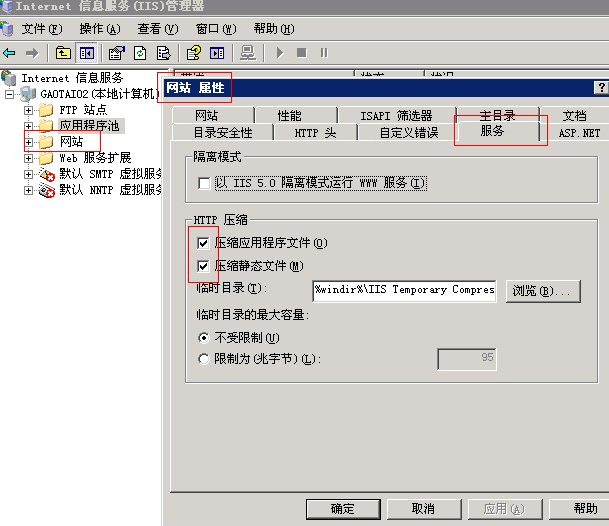Click the Export list toolbar icon

pos(163,52)
